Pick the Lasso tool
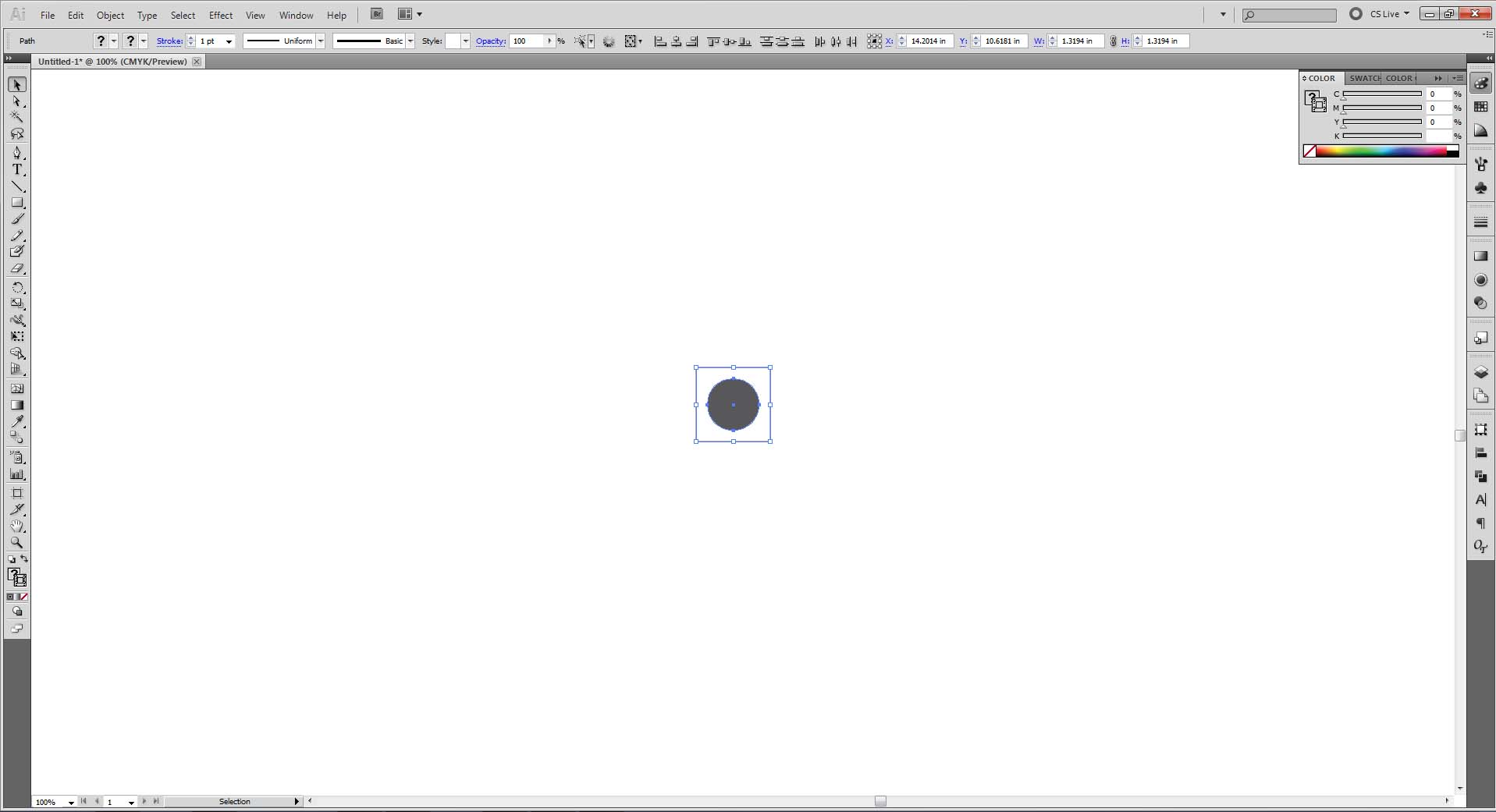This screenshot has height=812, width=1496. pyautogui.click(x=17, y=134)
